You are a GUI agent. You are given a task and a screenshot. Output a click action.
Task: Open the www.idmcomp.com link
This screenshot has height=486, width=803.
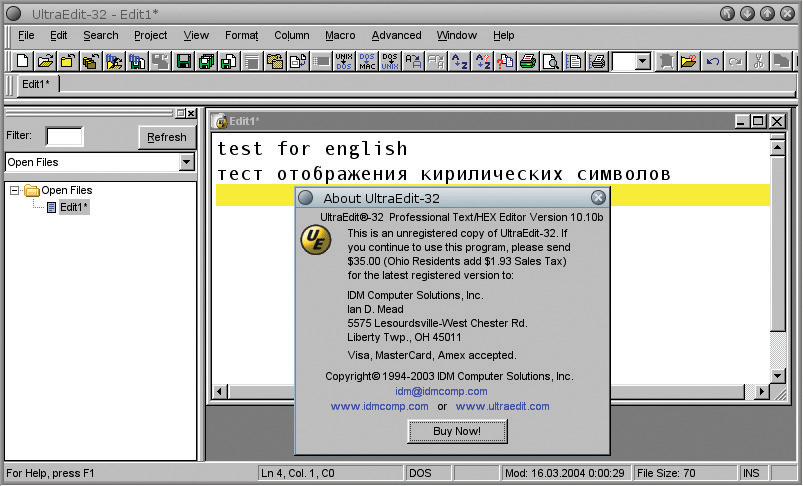click(379, 406)
